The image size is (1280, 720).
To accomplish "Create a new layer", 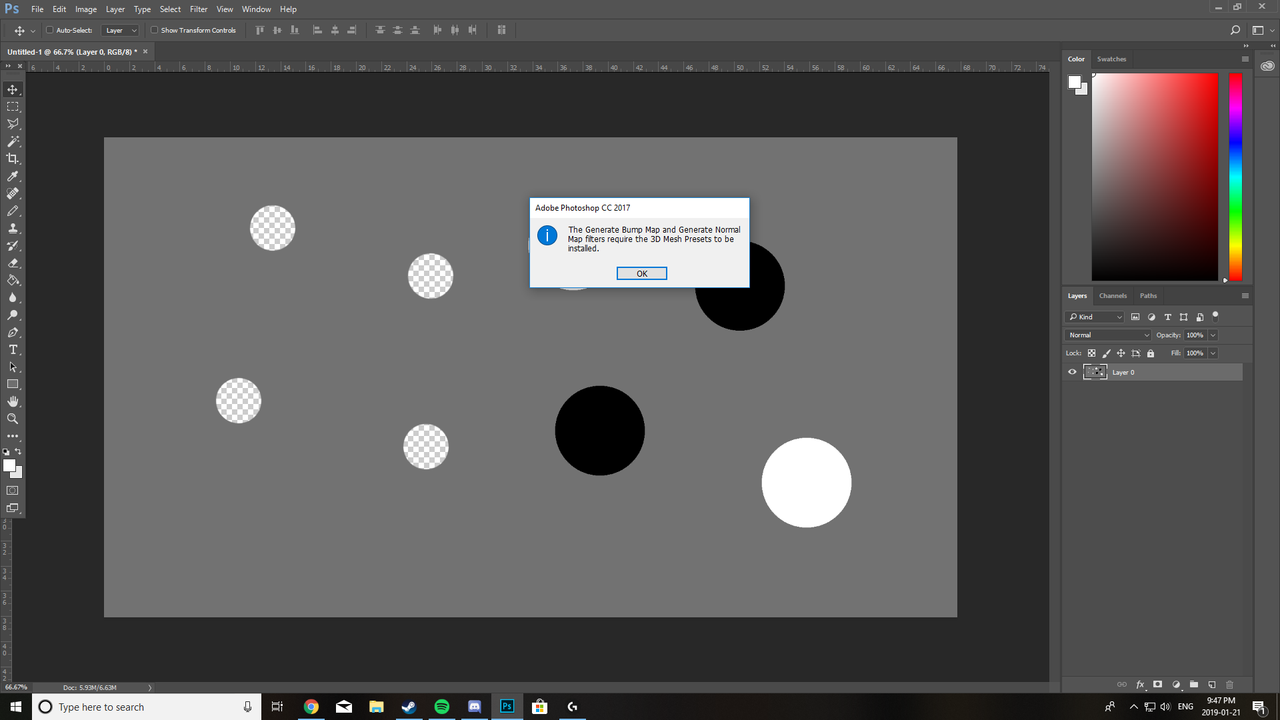I will pyautogui.click(x=1212, y=684).
